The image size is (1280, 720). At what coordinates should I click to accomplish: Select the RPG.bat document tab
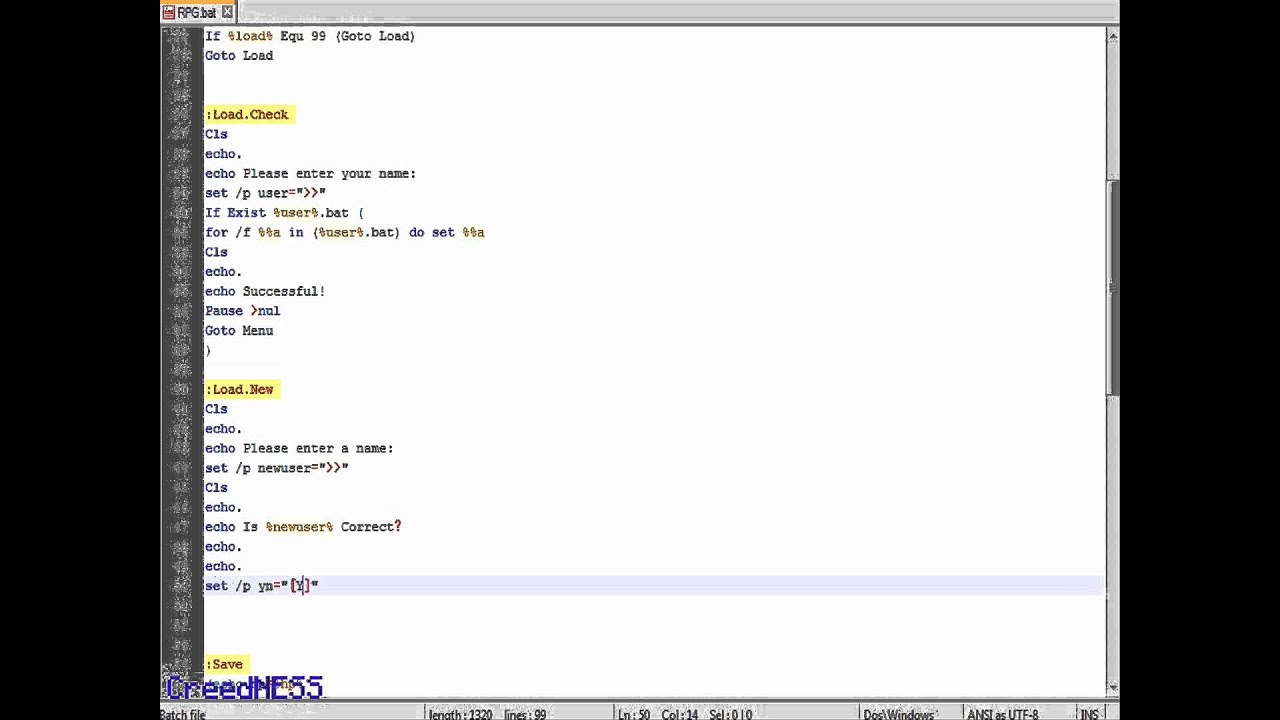click(198, 12)
